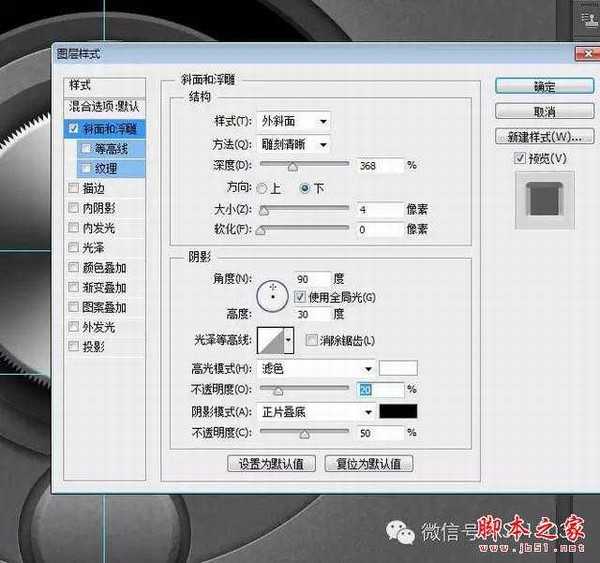The width and height of the screenshot is (600, 563).
Task: Click 复位为默认值 button
Action: pos(369,464)
